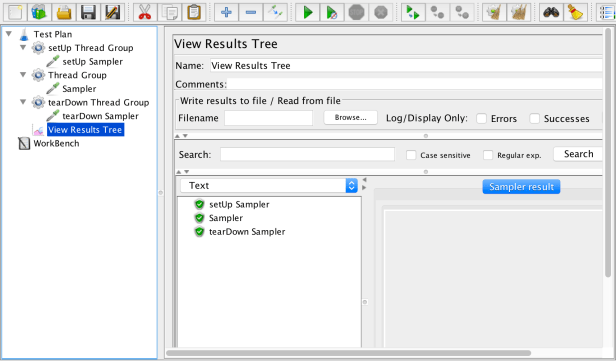Click the Copy icon

(x=169, y=13)
